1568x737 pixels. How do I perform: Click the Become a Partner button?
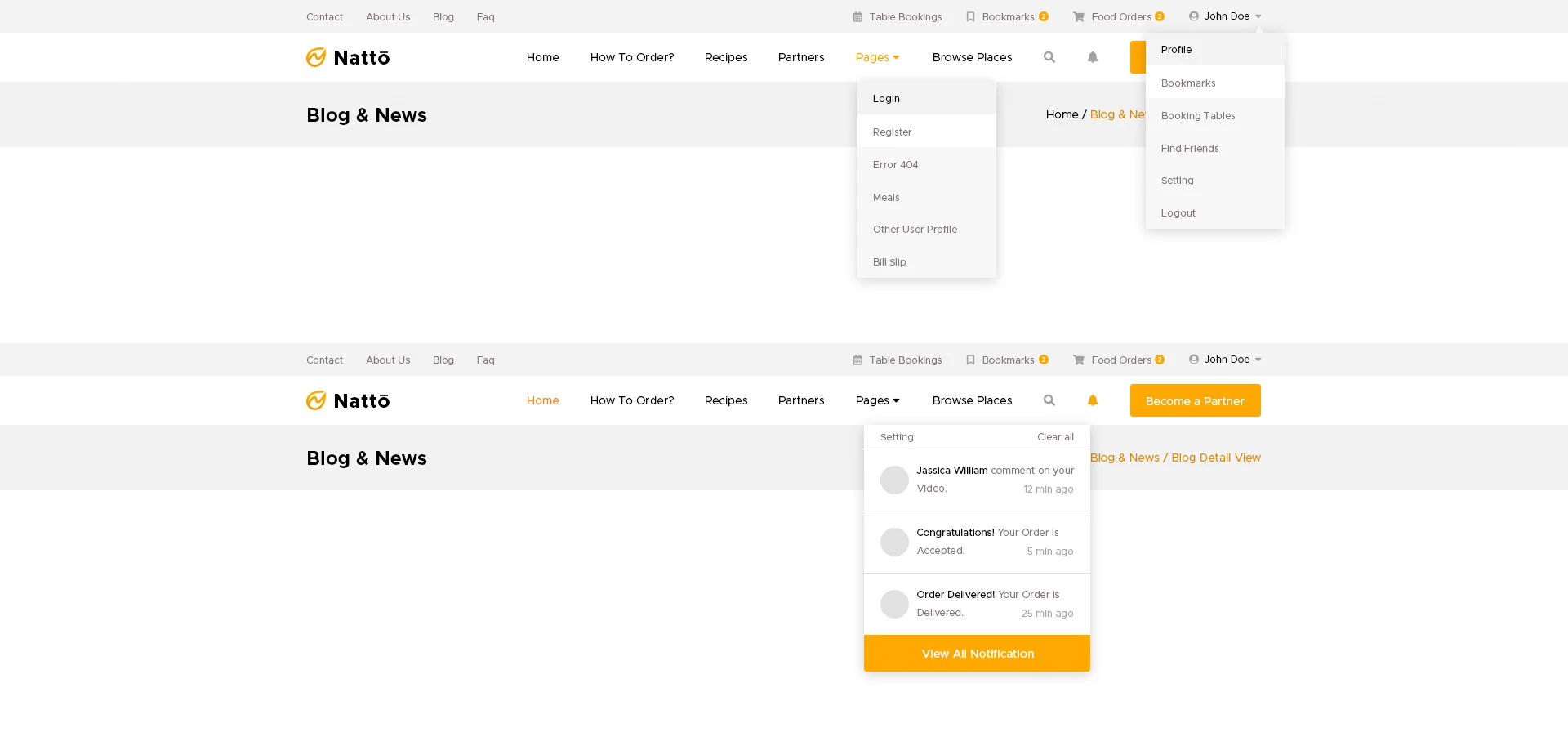click(x=1195, y=400)
